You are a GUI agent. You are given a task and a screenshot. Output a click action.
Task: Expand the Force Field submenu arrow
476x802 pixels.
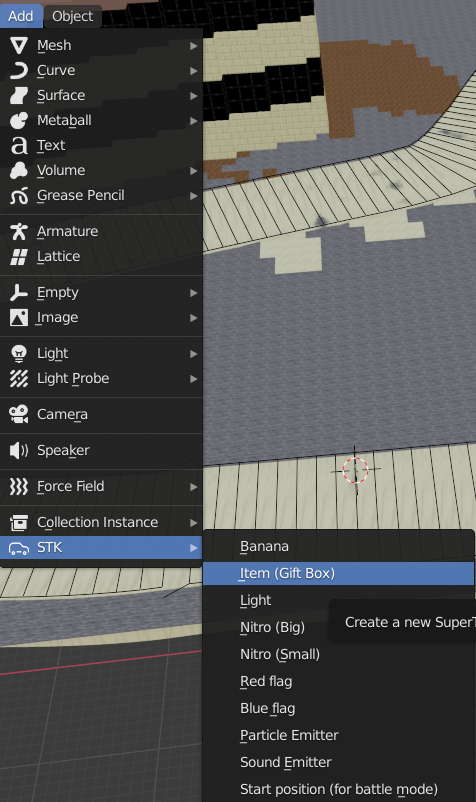193,486
